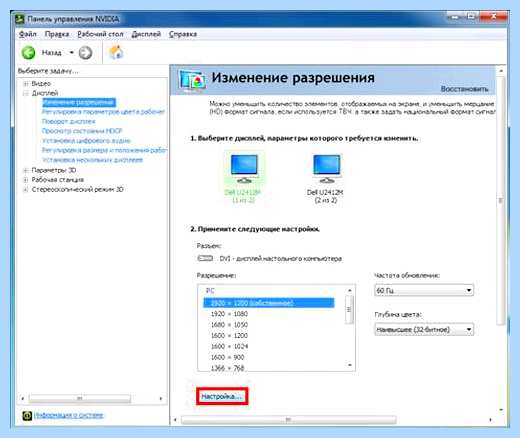Open Поворот дисплея task
This screenshot has height=438, width=520.
point(69,121)
